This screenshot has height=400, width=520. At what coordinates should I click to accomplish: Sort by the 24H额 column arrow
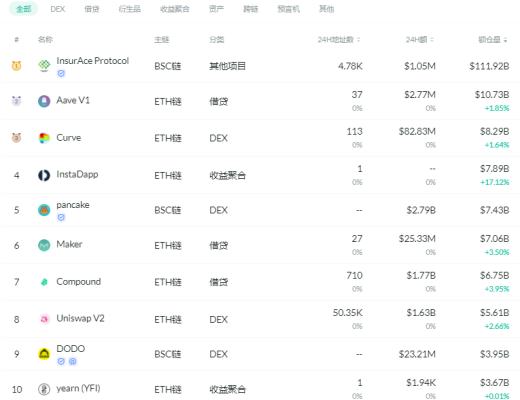[x=432, y=40]
